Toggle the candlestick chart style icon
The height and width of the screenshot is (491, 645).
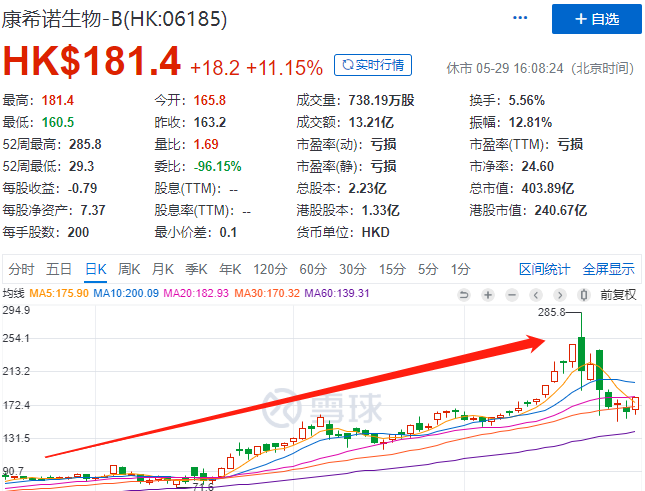pos(583,295)
